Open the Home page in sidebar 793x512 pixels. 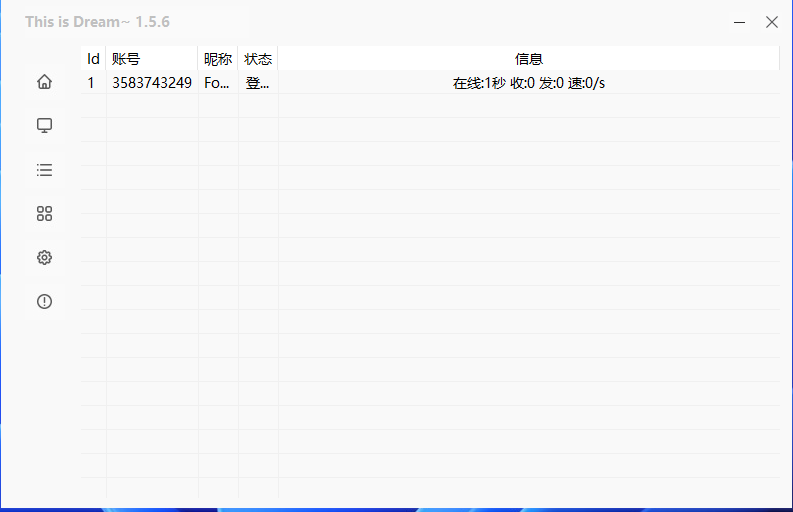[44, 82]
